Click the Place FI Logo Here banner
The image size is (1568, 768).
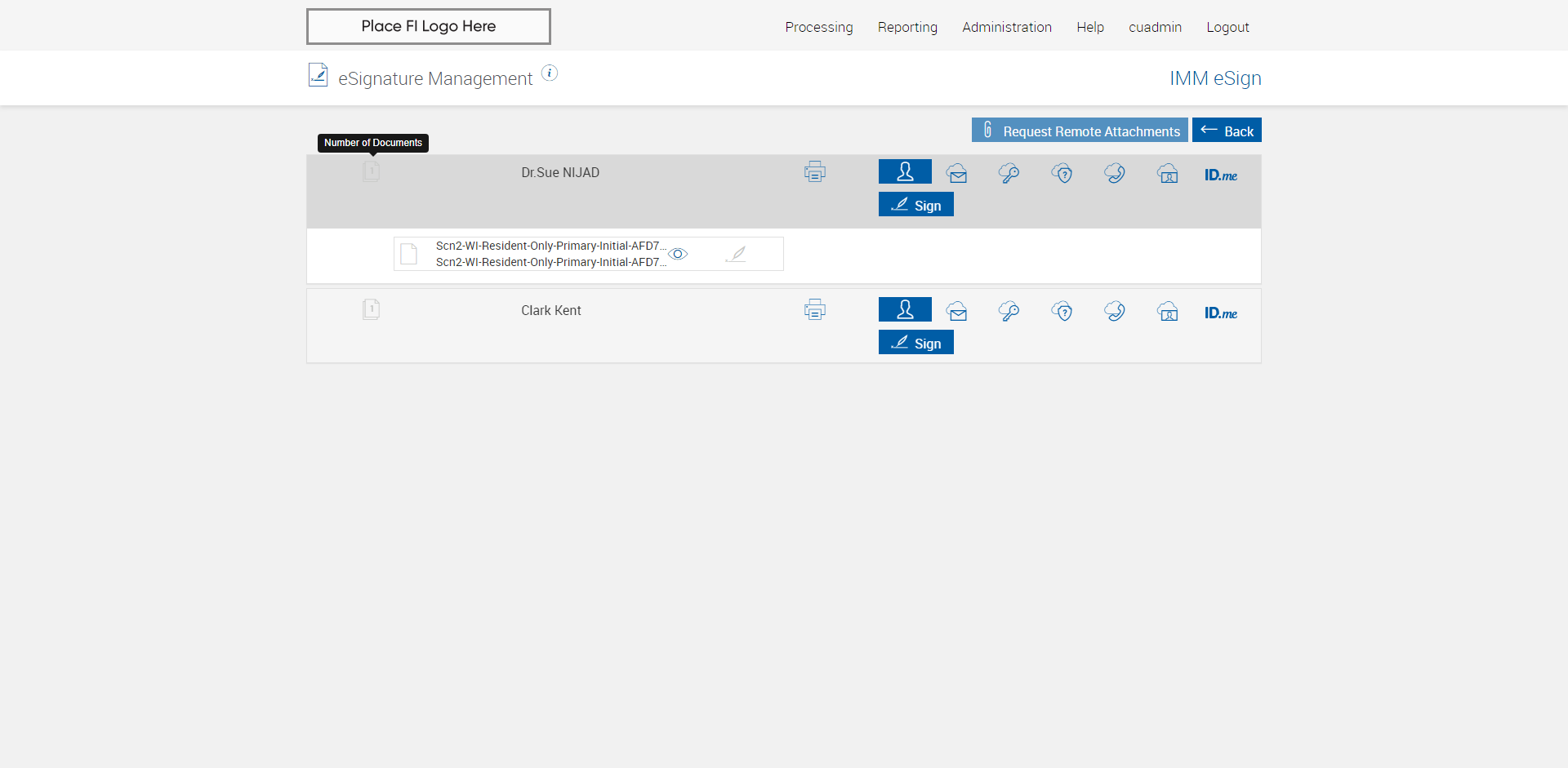(x=429, y=26)
